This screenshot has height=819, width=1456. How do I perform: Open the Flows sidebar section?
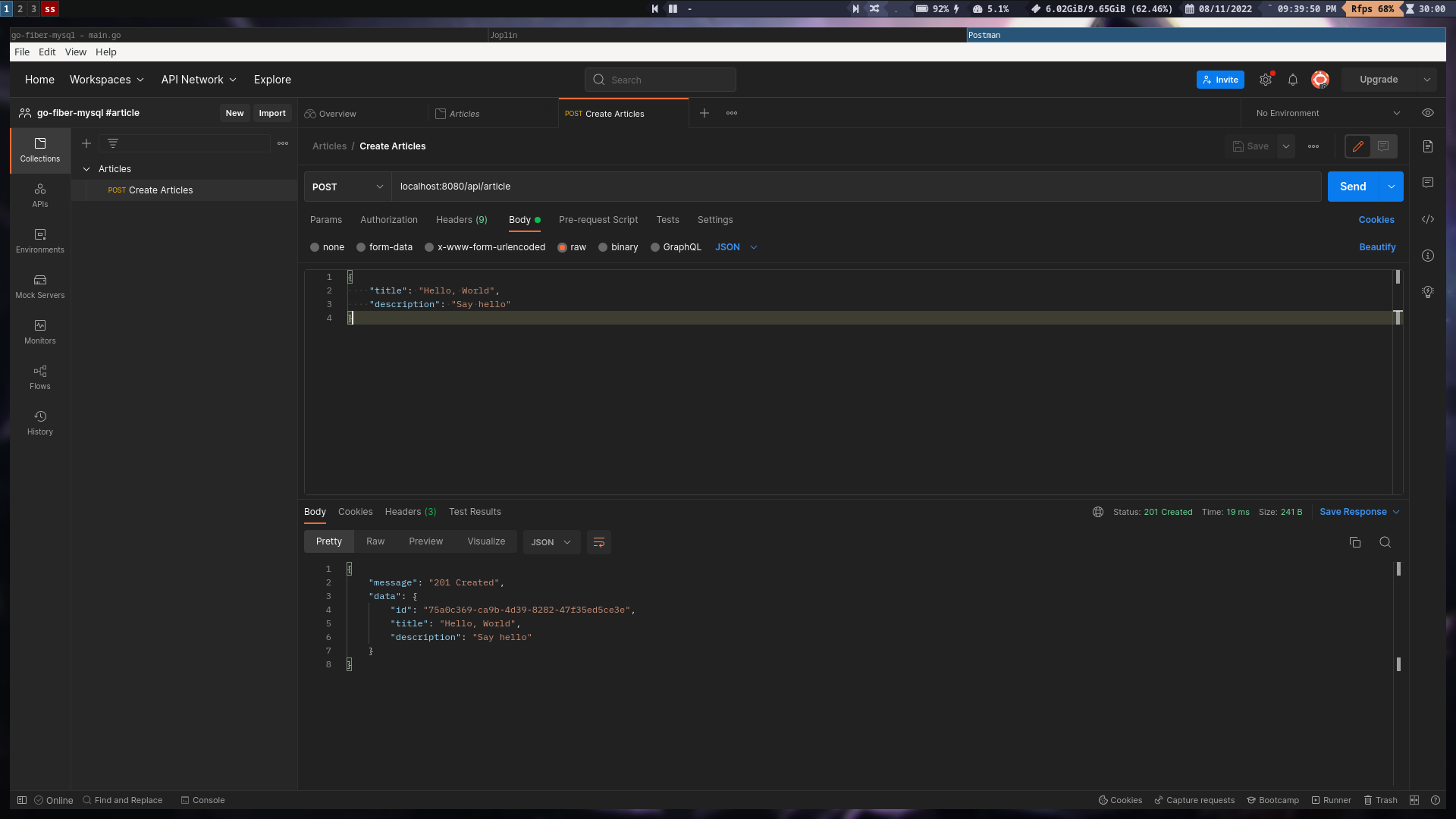point(40,378)
